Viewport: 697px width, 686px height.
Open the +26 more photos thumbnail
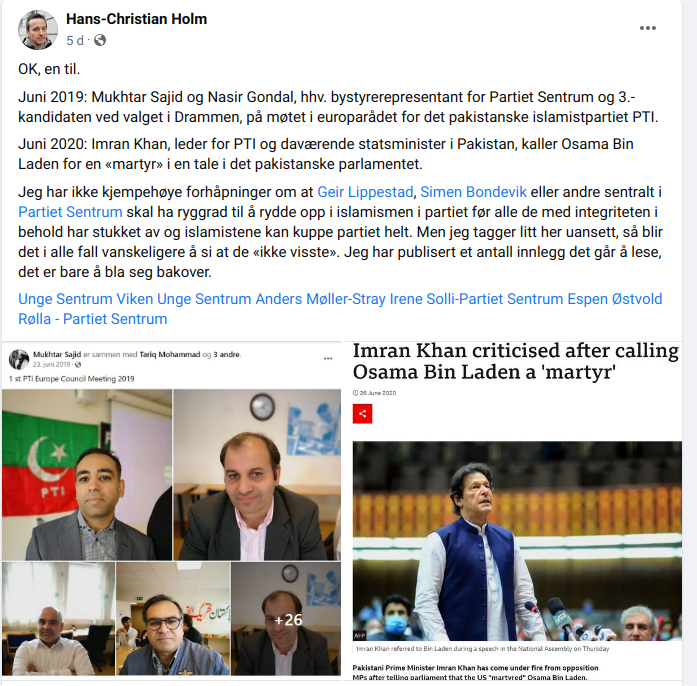[x=286, y=618]
